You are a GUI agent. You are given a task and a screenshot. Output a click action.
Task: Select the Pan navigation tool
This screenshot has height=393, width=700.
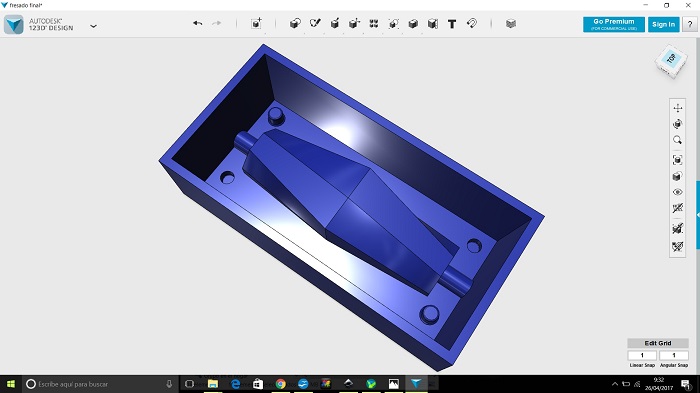click(x=678, y=108)
